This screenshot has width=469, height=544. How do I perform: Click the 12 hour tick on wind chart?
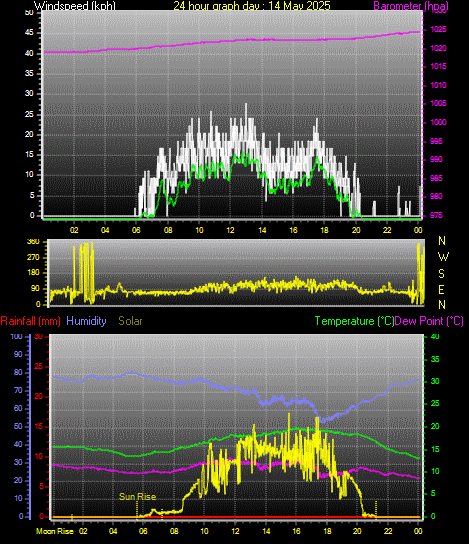coord(231,230)
